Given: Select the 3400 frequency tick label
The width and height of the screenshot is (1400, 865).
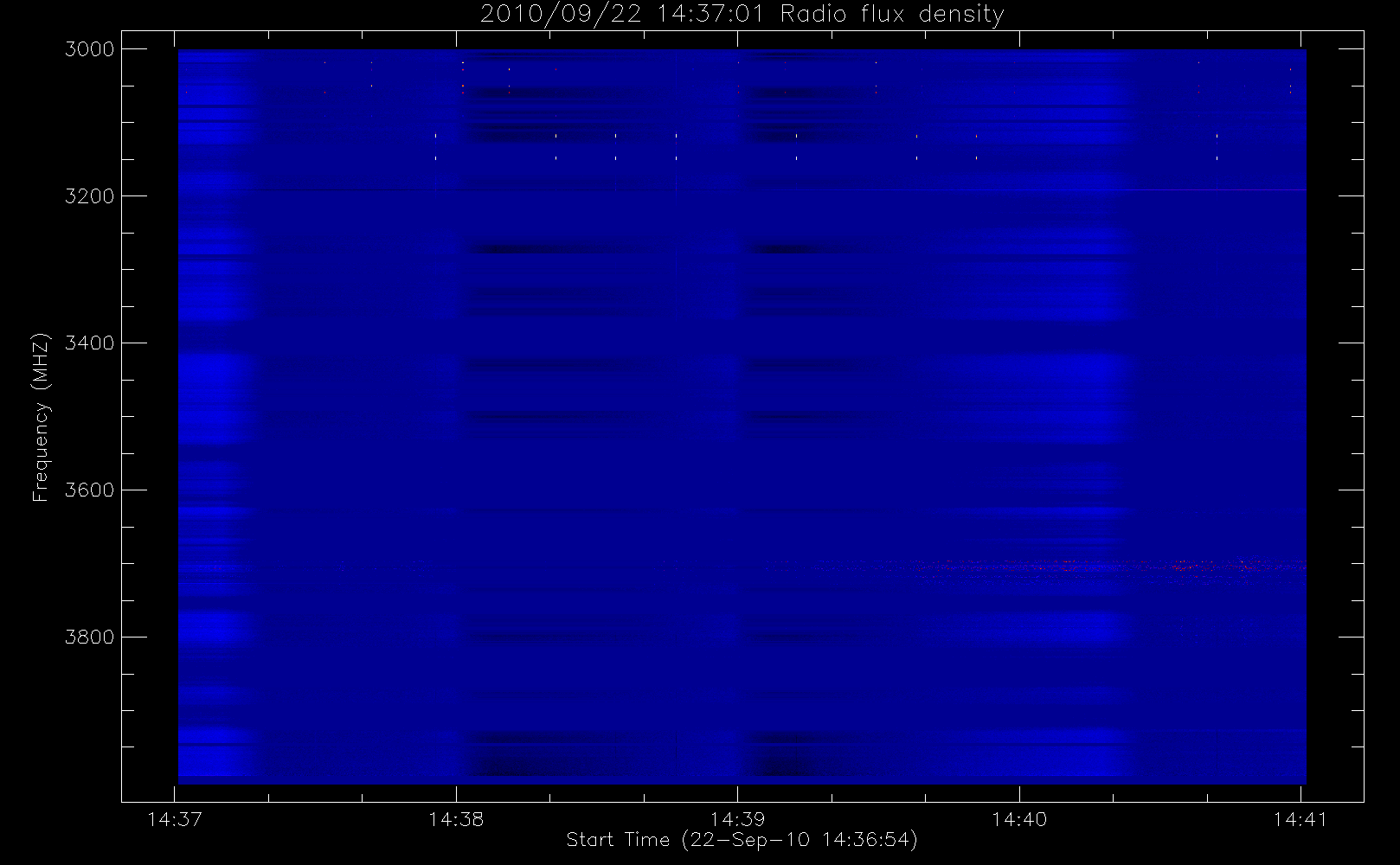Looking at the screenshot, I should [x=90, y=343].
